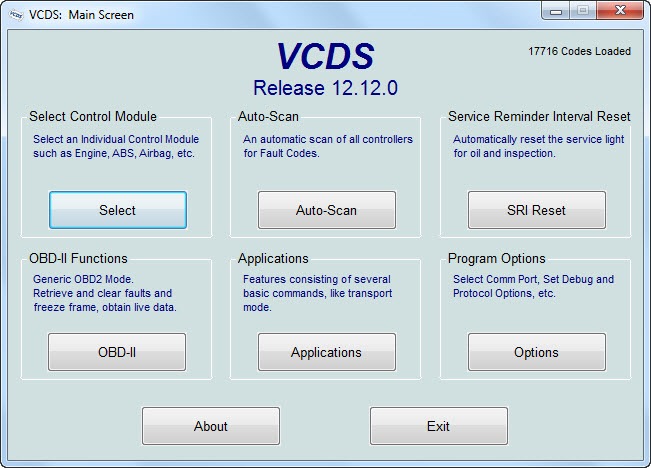Screen dimensions: 651x468
Task: Click 'Select an Individual Control Module' text
Action: pyautogui.click(x=116, y=139)
